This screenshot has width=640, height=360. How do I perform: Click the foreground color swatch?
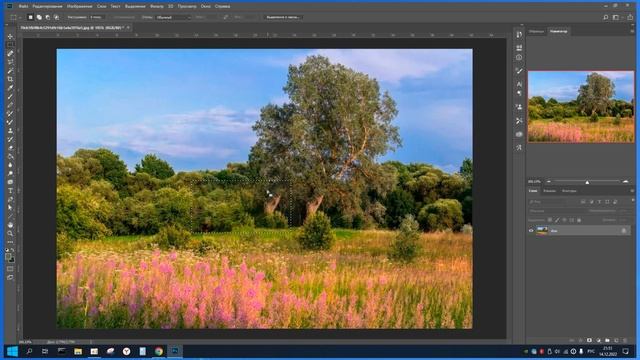click(x=8, y=257)
